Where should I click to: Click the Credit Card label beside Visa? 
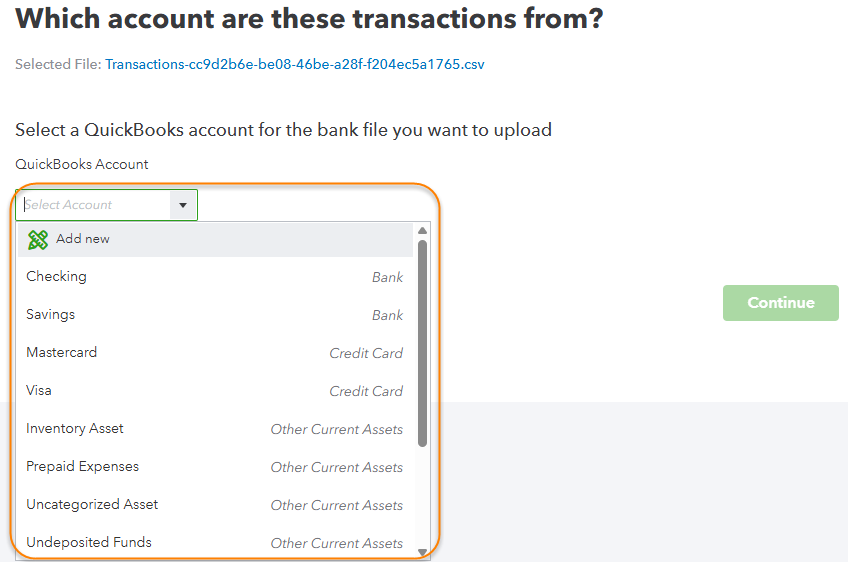[x=366, y=392]
